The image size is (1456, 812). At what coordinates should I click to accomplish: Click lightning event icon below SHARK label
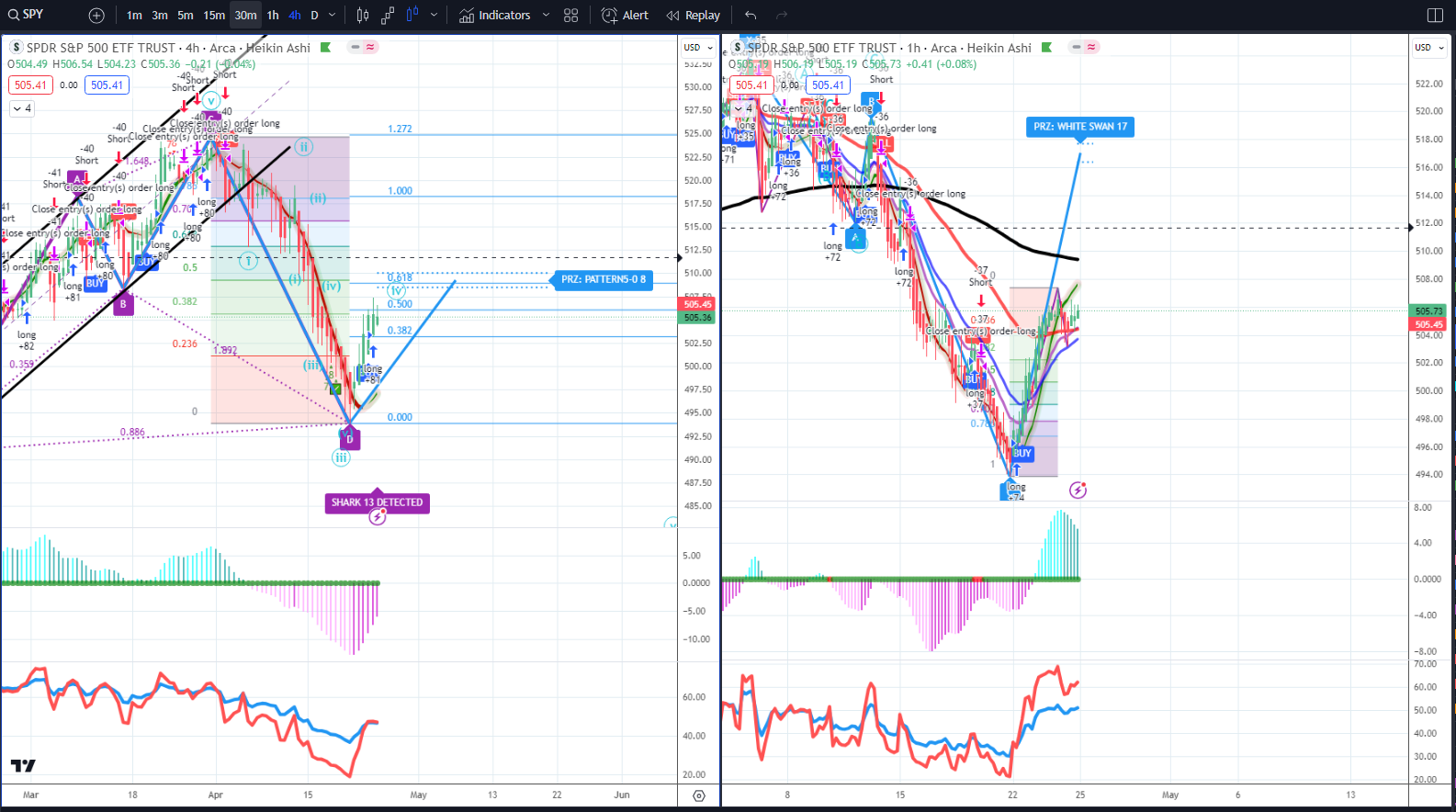(x=378, y=516)
